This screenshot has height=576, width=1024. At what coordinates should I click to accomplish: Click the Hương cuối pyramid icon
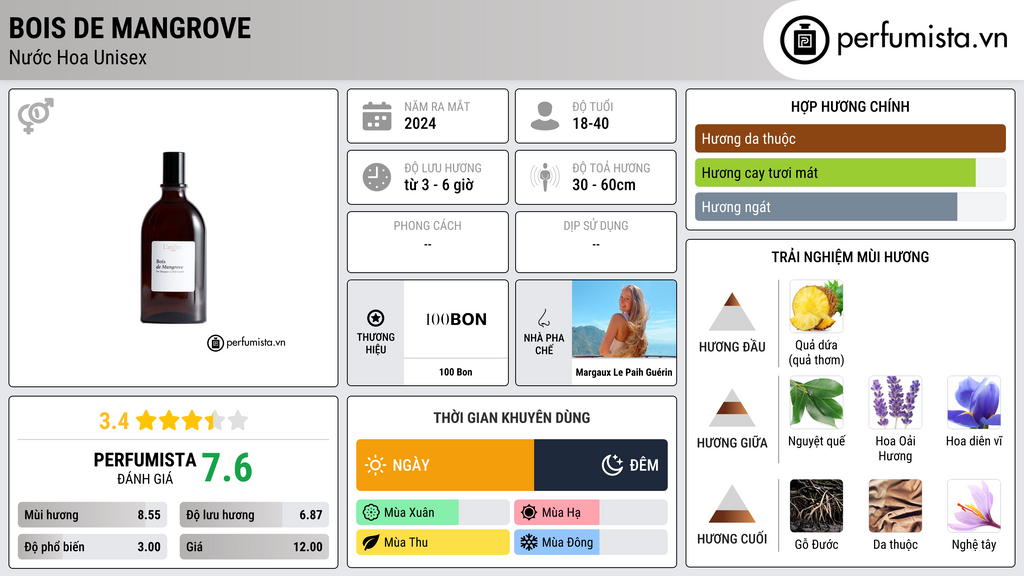pos(732,504)
